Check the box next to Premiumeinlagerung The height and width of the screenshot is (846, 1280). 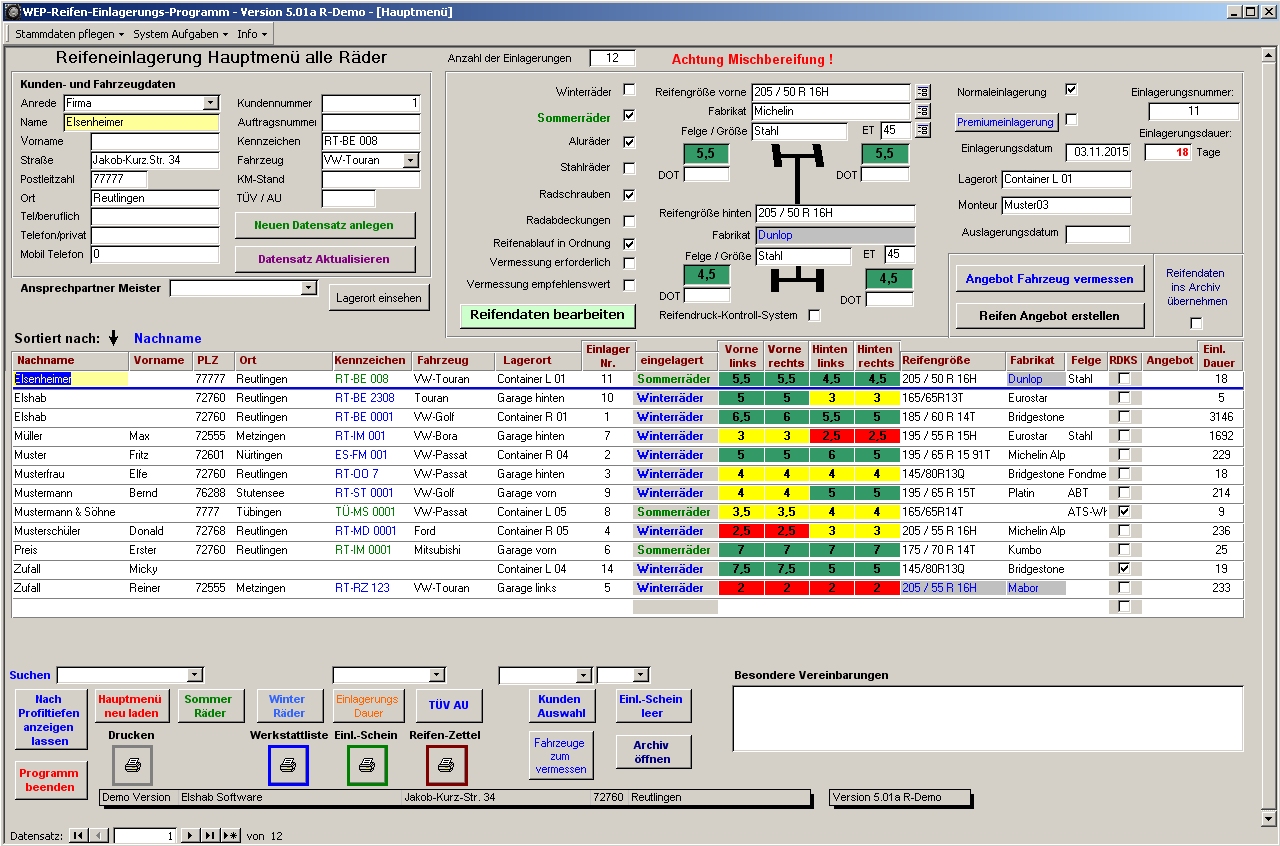(x=1071, y=120)
